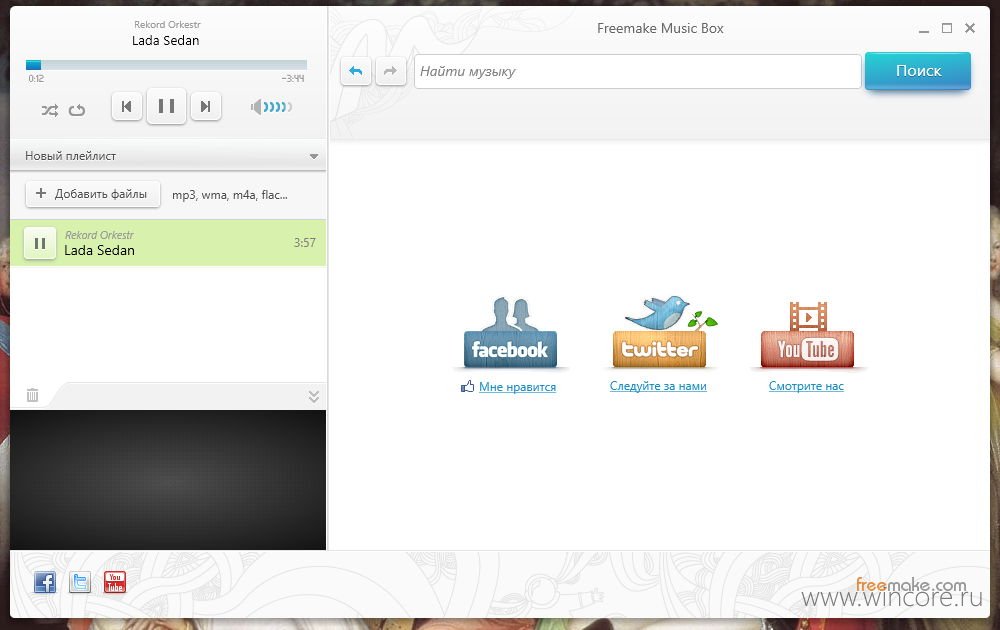The width and height of the screenshot is (1000, 630).
Task: Minimize the Freemake Music Box window
Action: [x=923, y=29]
